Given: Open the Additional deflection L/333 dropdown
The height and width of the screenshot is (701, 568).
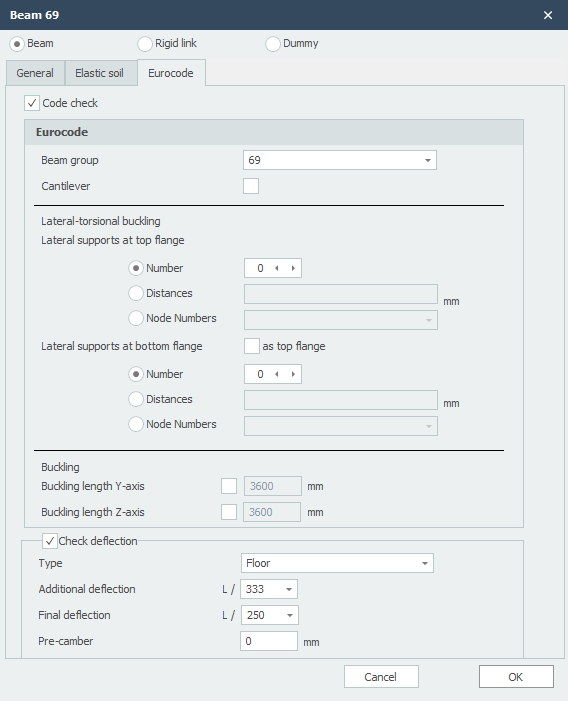Looking at the screenshot, I should (x=269, y=589).
